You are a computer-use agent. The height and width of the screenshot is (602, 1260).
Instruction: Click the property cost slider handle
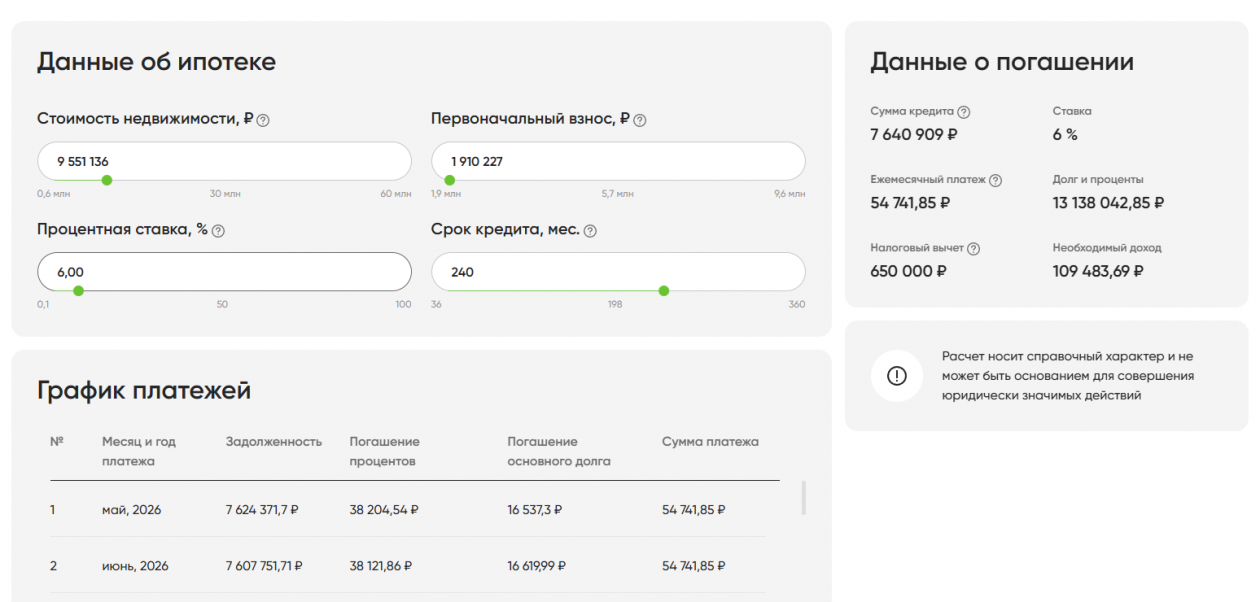pos(107,180)
